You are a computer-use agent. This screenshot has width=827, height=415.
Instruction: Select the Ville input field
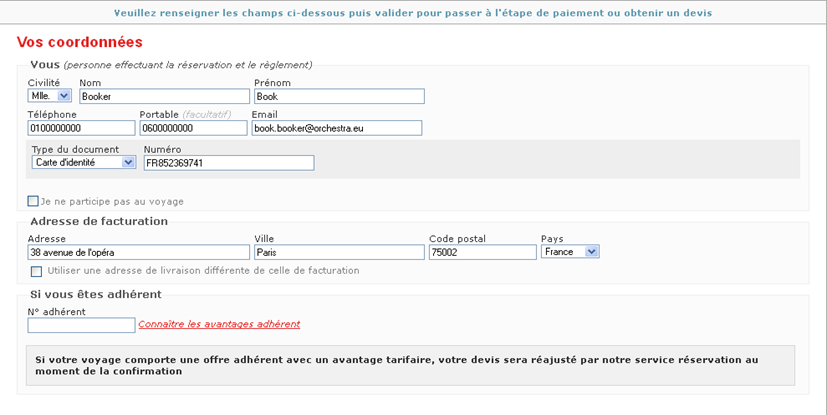338,253
